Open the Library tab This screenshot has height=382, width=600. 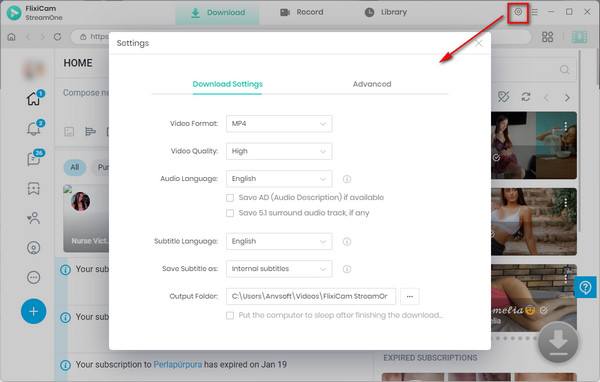tap(386, 12)
